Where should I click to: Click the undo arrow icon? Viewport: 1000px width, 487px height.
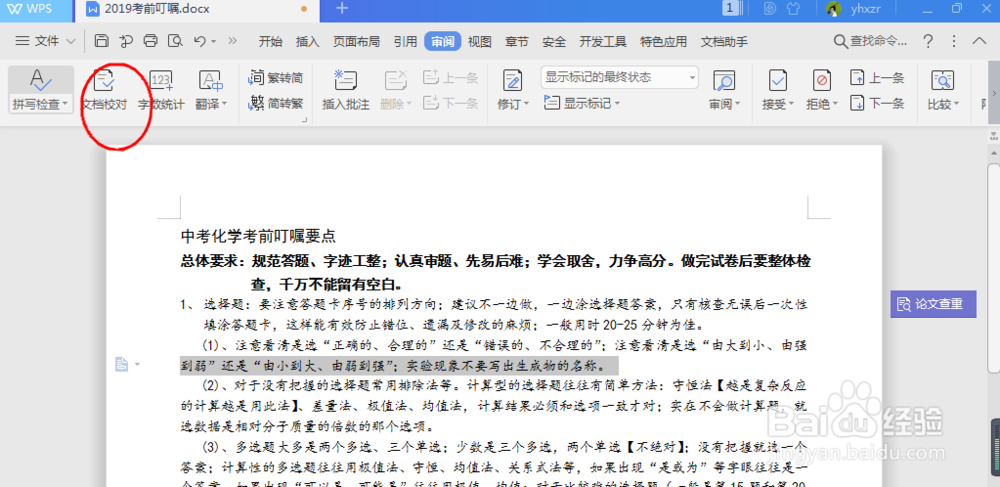pyautogui.click(x=200, y=41)
